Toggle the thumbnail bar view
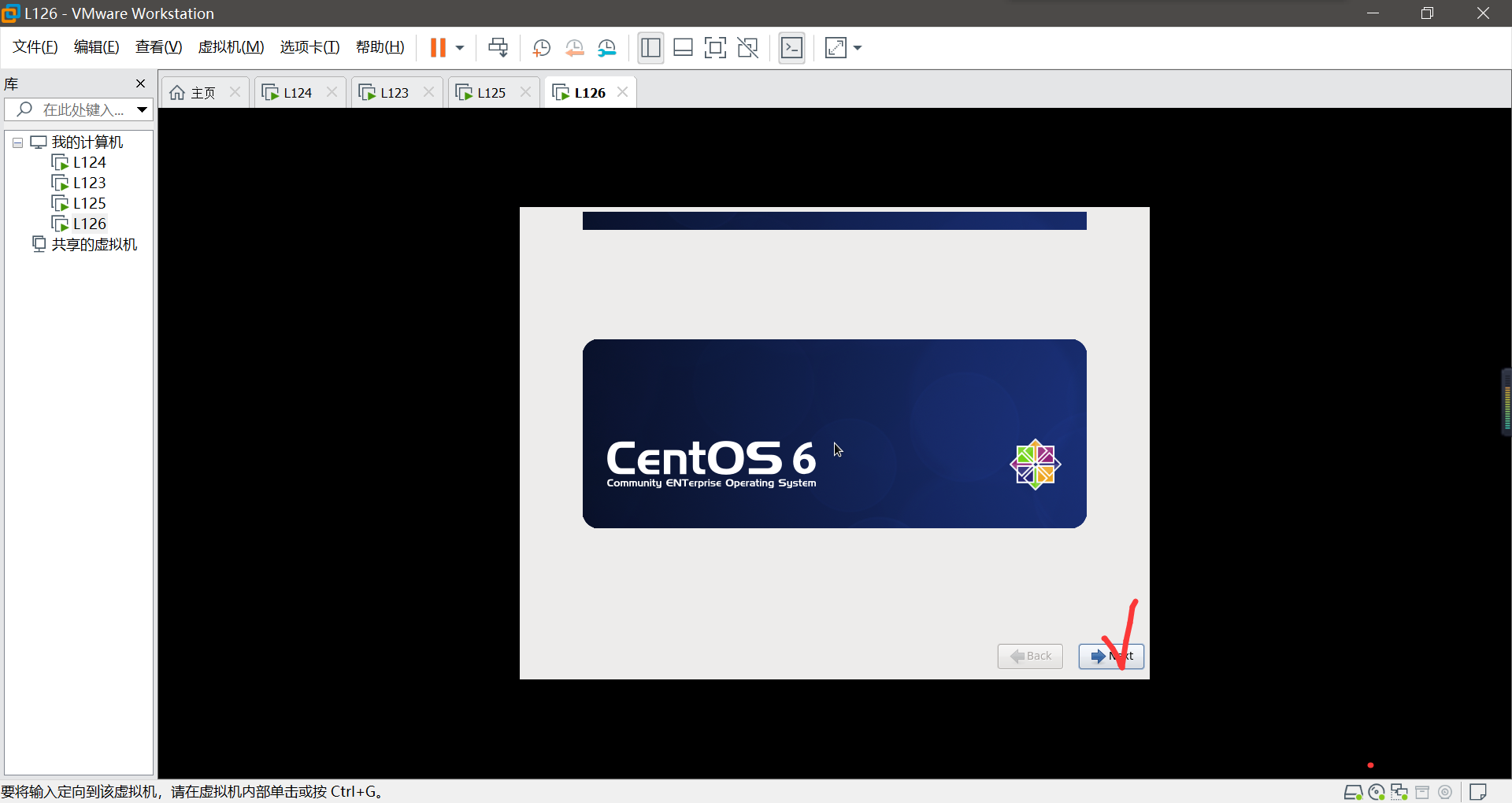This screenshot has height=803, width=1512. 683,48
